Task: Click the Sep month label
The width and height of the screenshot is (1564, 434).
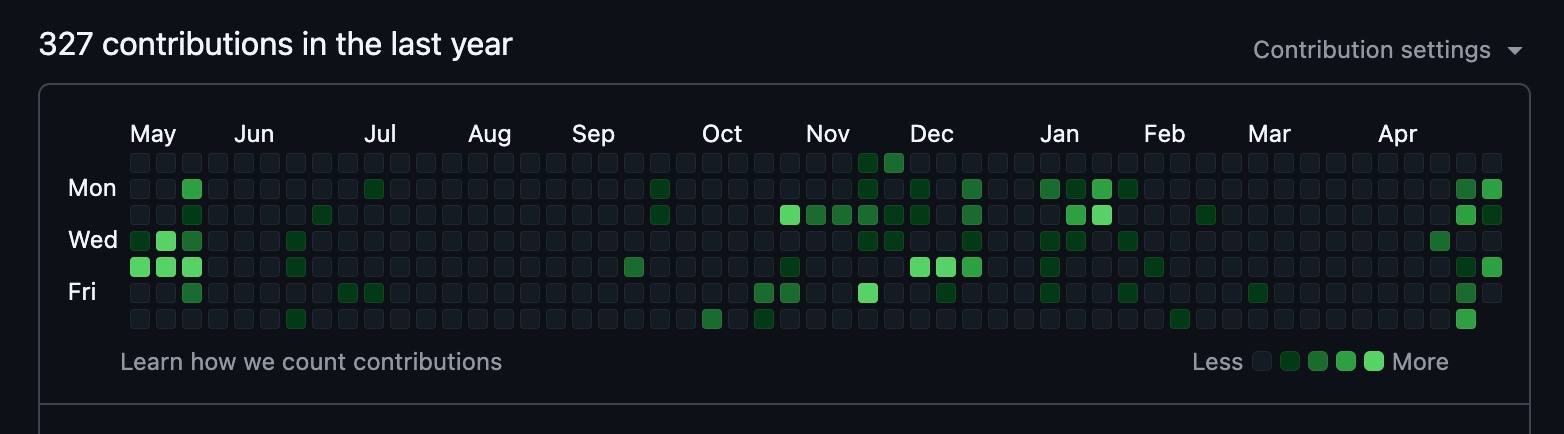Action: 593,134
